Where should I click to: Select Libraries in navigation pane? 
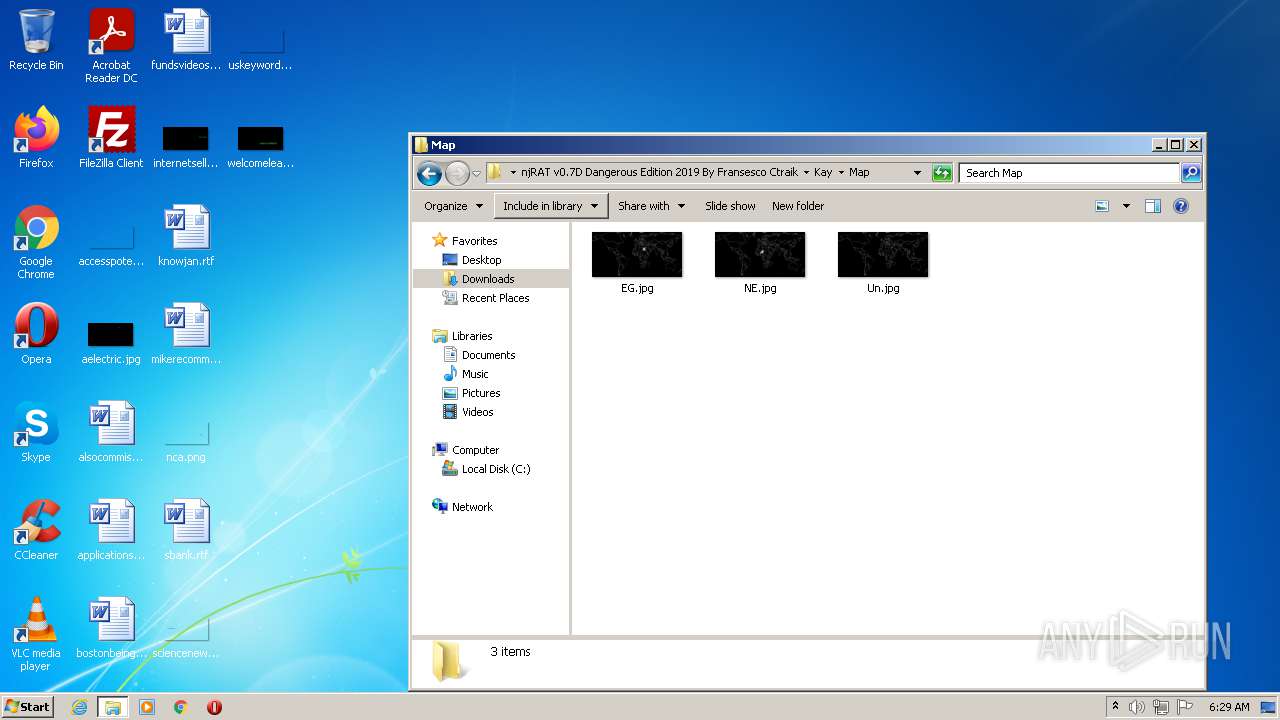(472, 336)
